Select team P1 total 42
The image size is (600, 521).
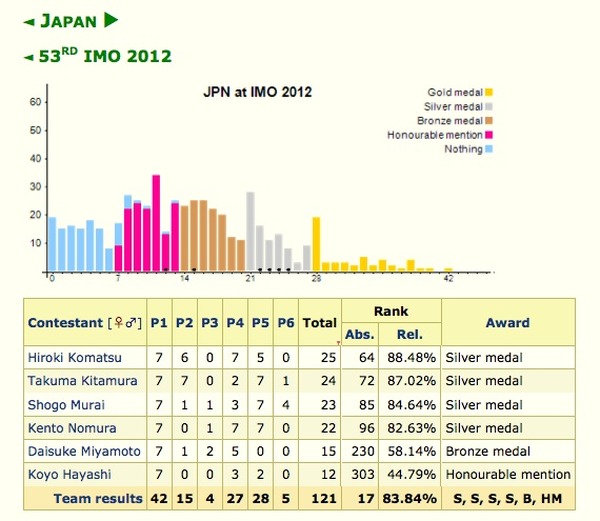click(x=159, y=498)
